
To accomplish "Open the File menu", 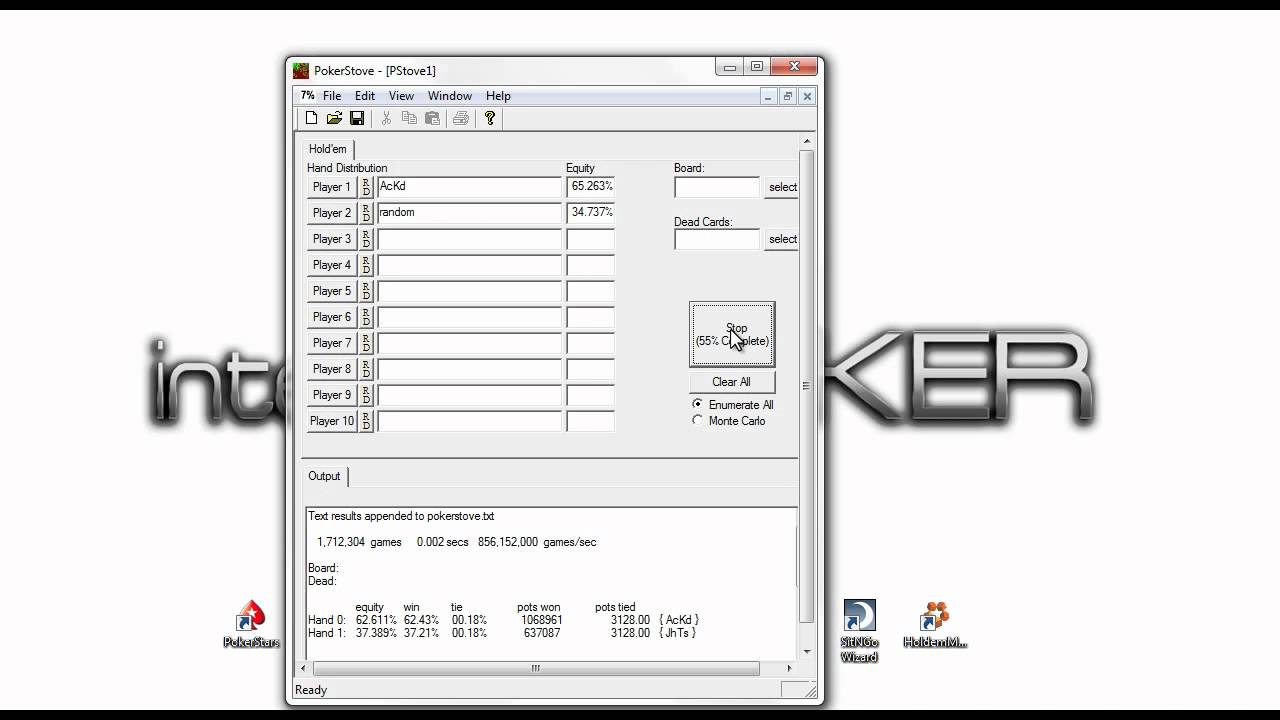I will click(x=332, y=96).
